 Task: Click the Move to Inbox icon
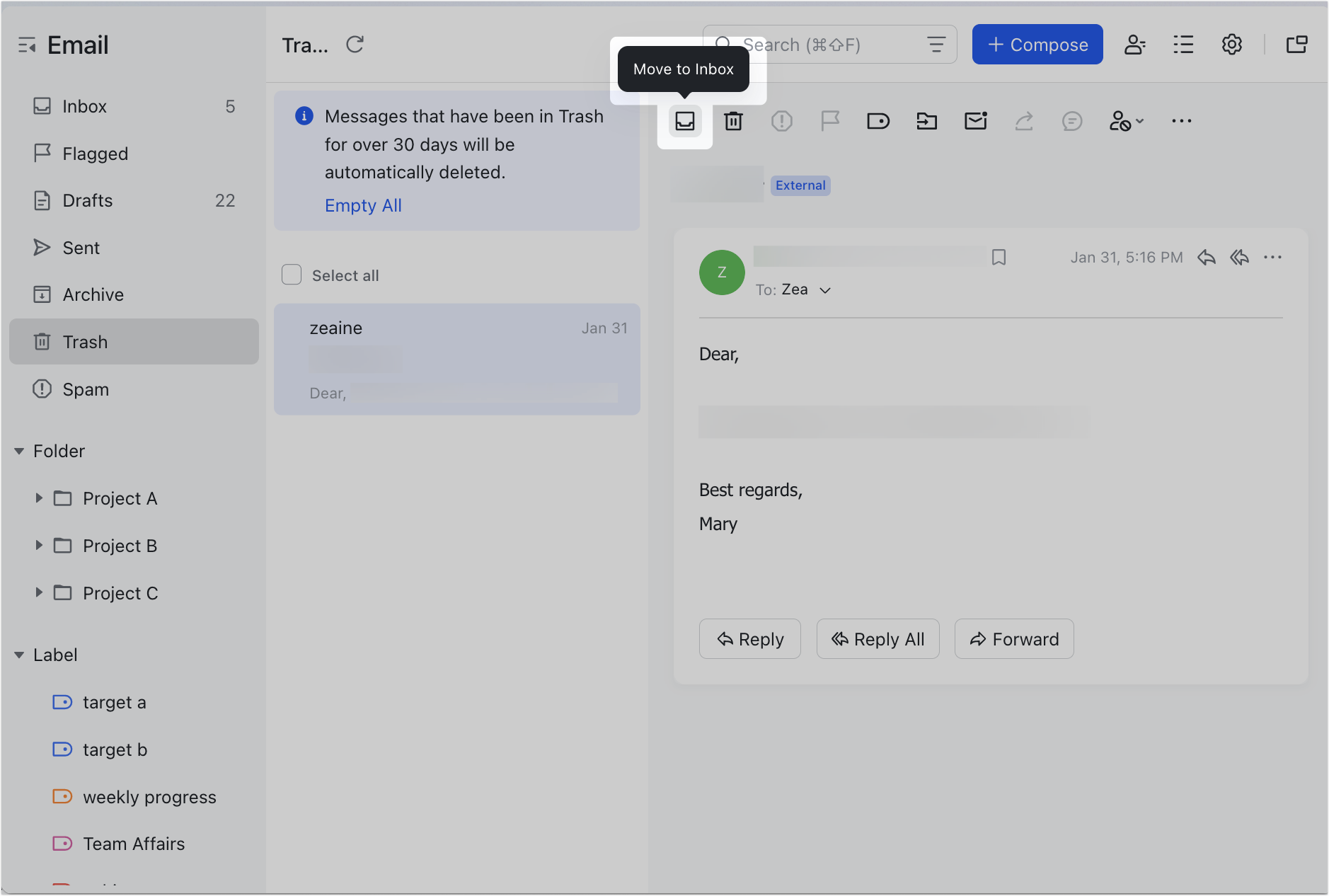pos(684,121)
